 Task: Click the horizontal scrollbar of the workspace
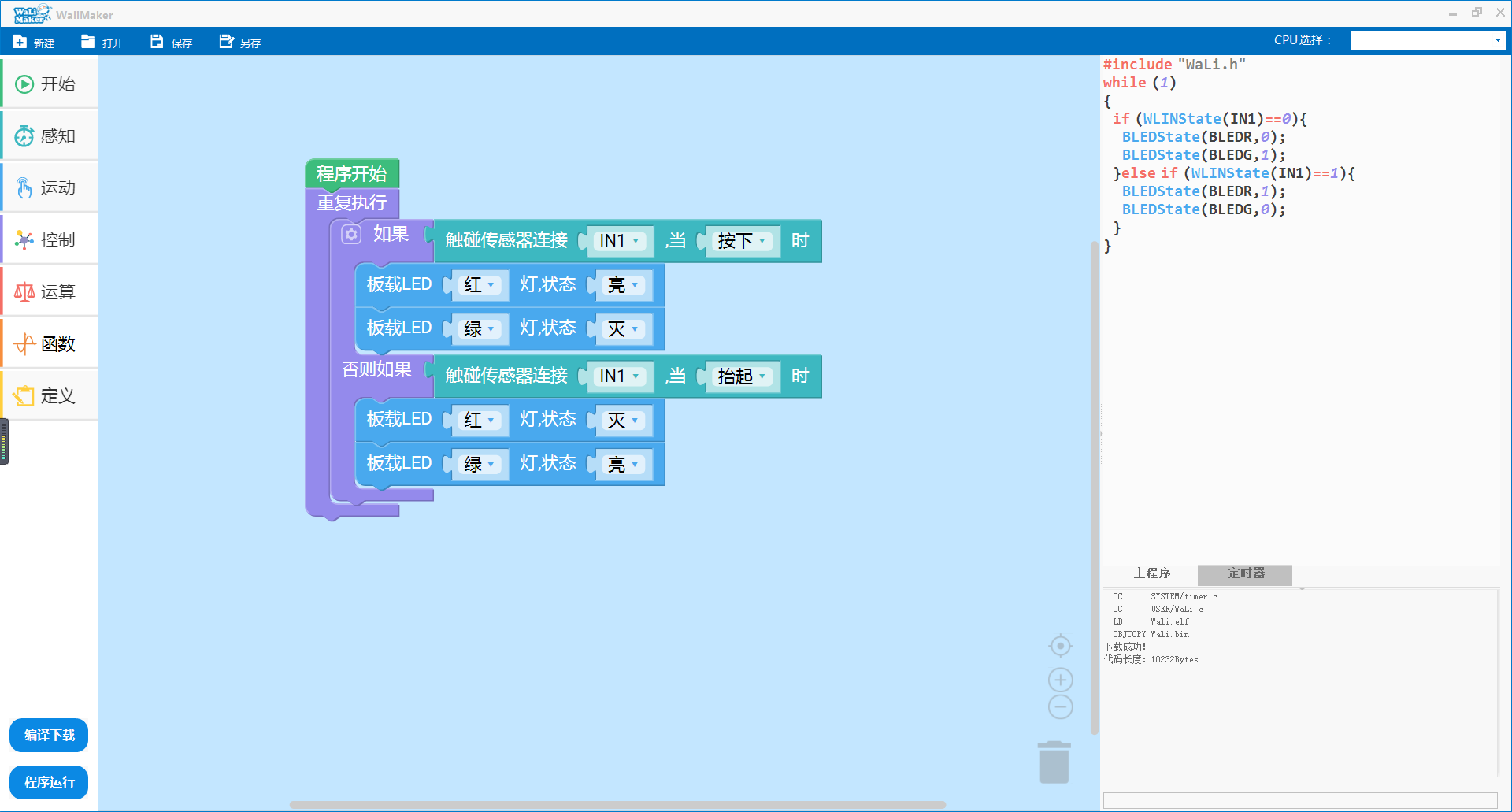point(617,805)
